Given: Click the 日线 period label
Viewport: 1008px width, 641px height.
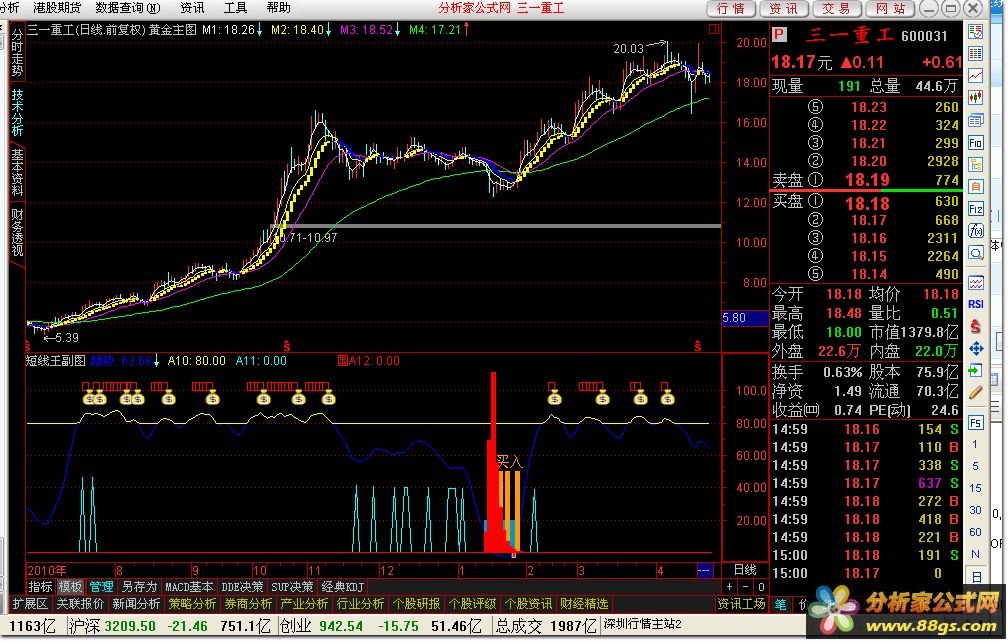Looking at the screenshot, I should click(x=745, y=570).
